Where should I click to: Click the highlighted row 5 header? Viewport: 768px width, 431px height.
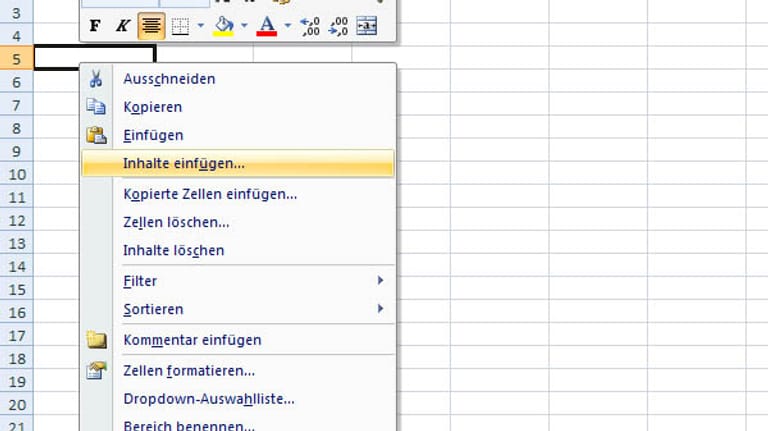(x=17, y=58)
